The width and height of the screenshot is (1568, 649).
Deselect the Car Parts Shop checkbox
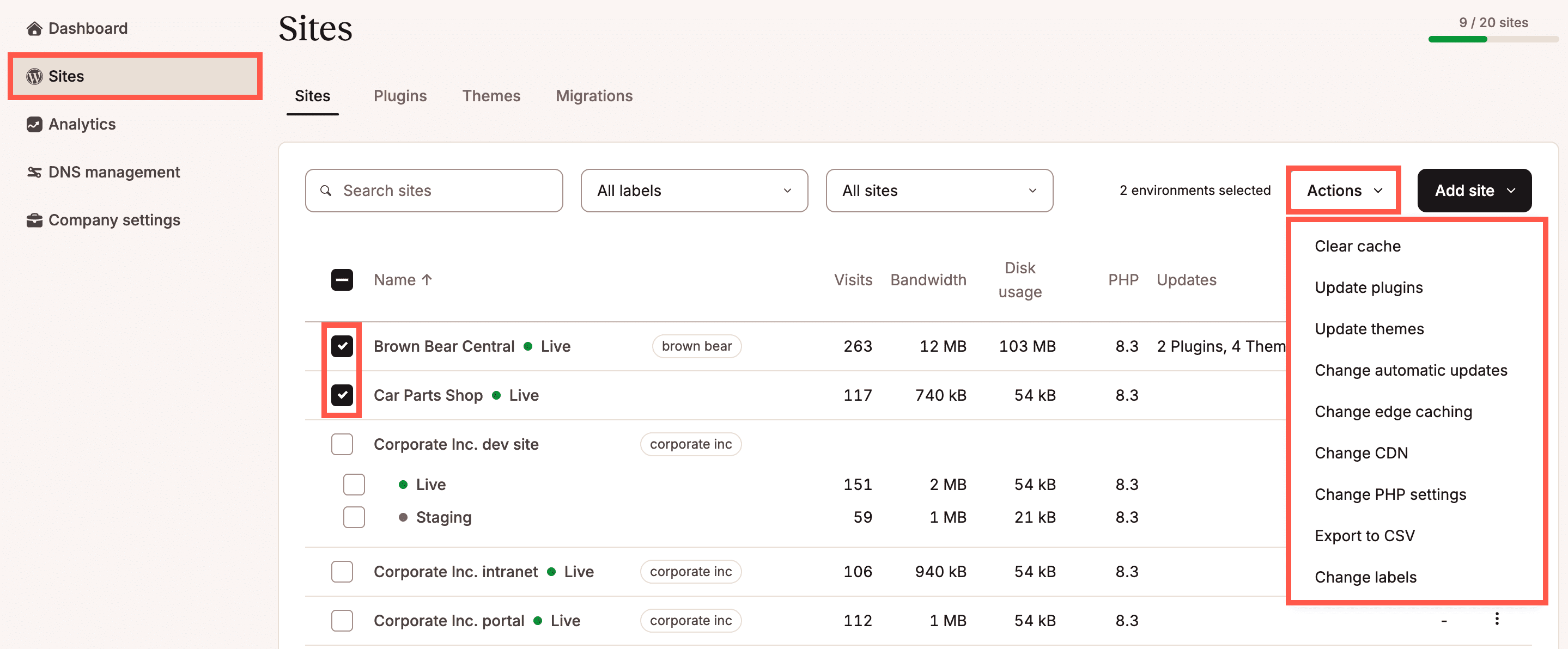point(342,395)
